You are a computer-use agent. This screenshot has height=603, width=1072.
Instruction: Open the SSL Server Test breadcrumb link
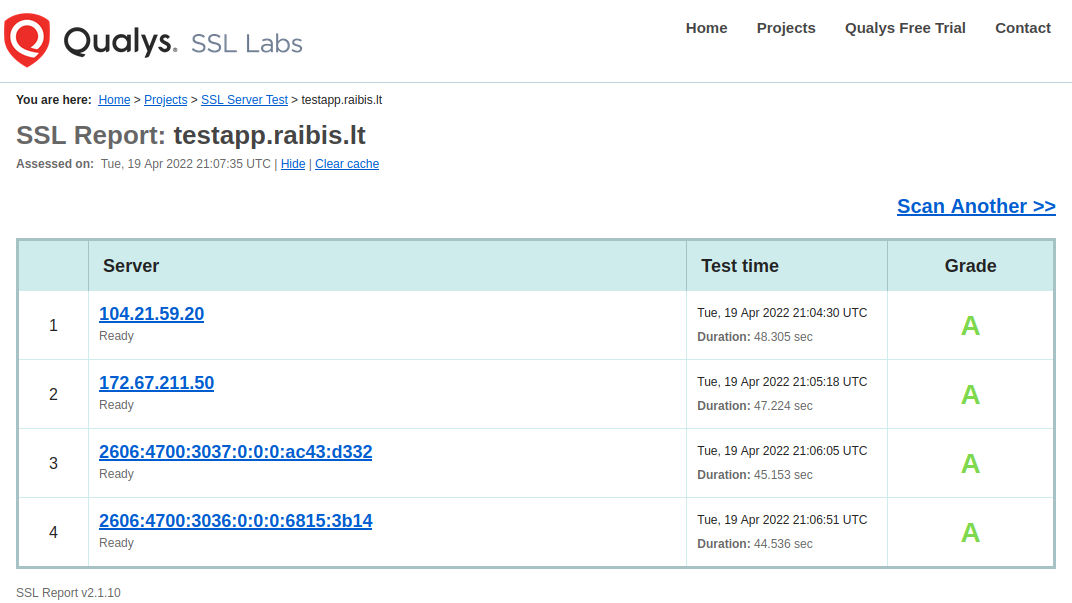pyautogui.click(x=244, y=100)
